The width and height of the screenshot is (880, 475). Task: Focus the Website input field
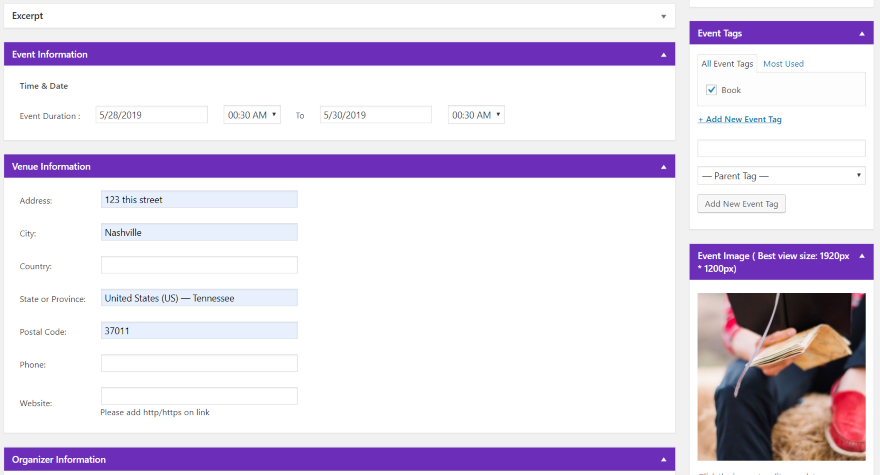click(x=199, y=396)
